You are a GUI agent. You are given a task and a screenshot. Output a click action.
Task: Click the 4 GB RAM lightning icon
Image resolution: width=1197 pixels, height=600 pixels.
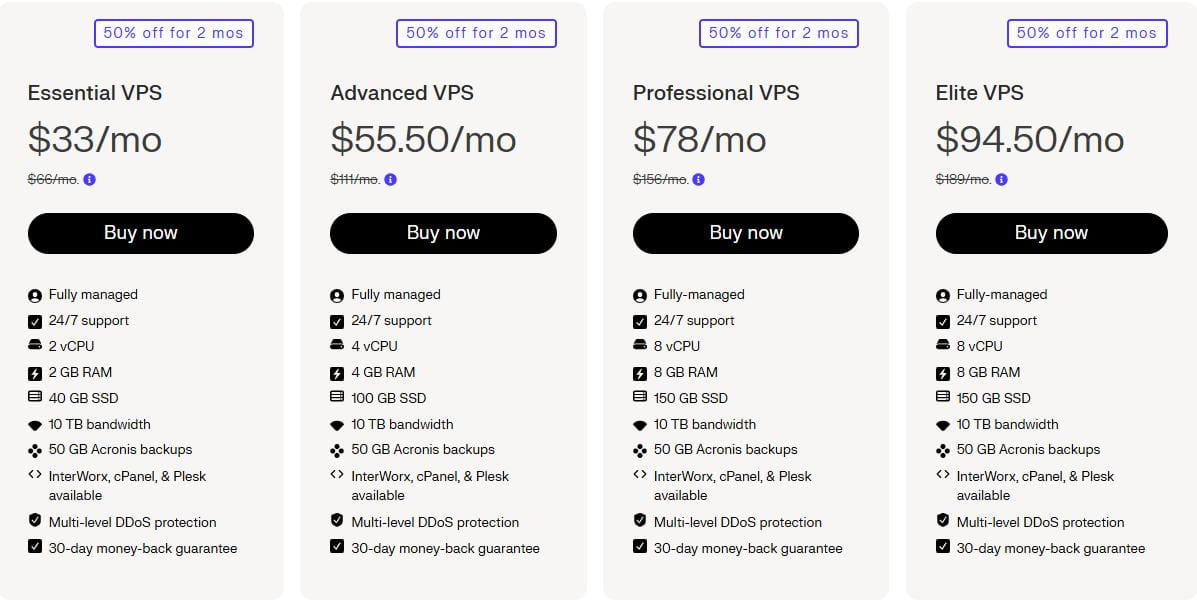[337, 373]
